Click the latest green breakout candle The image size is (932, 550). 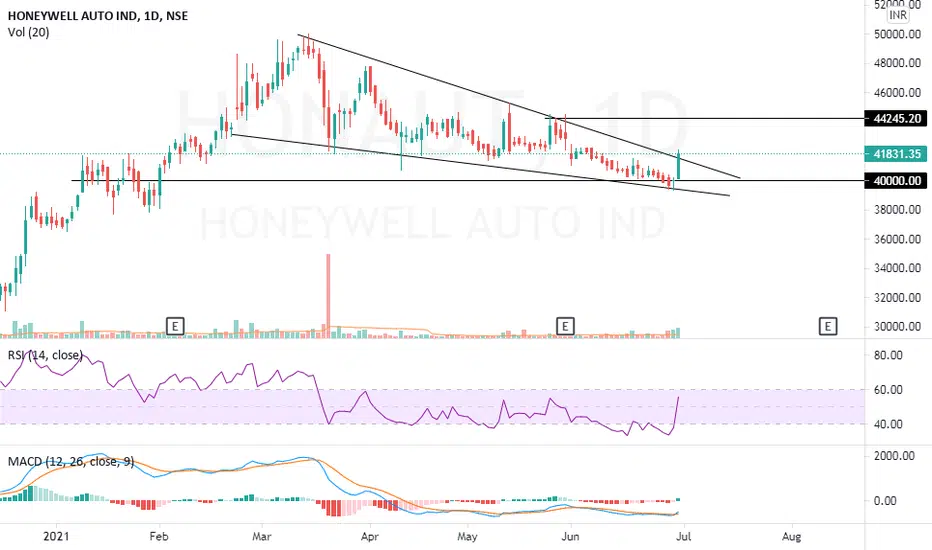point(678,166)
